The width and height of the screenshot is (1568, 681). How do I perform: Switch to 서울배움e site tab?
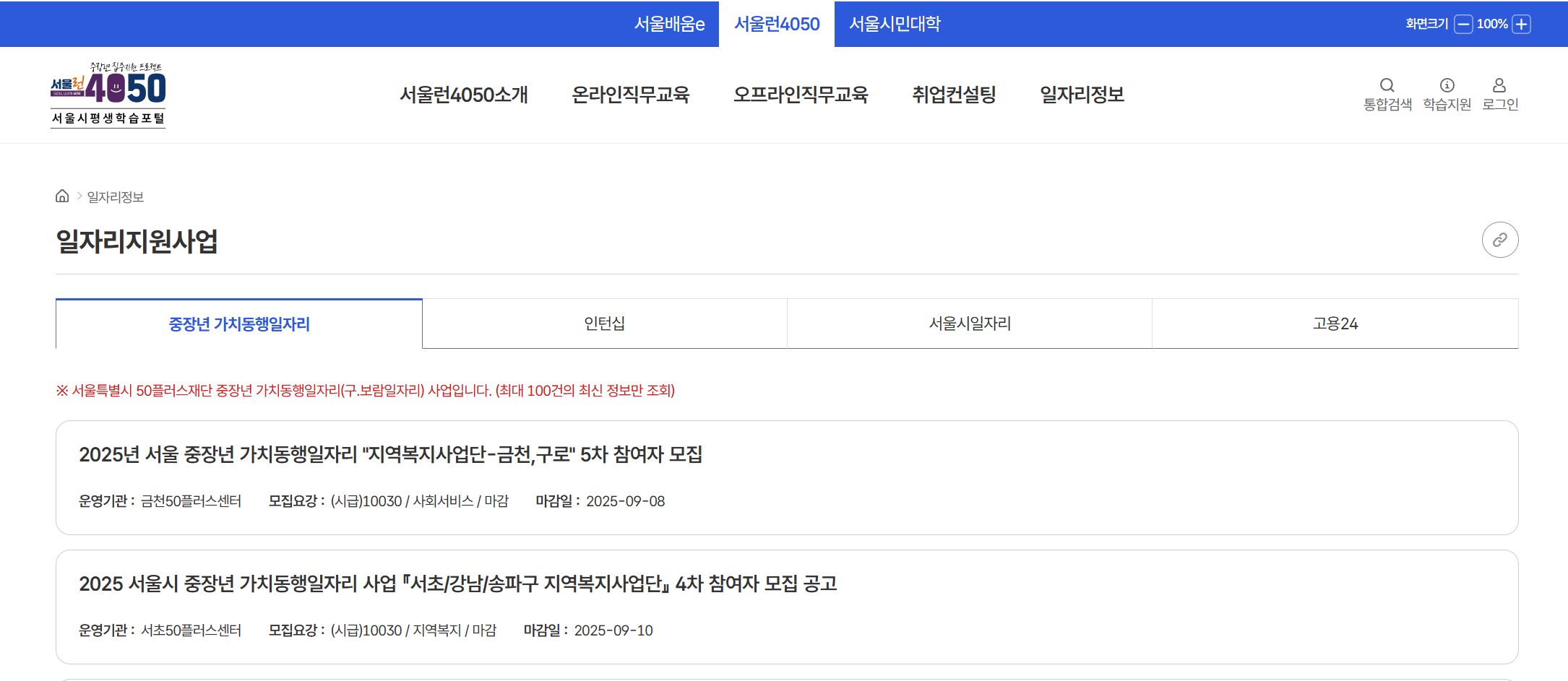click(x=669, y=24)
